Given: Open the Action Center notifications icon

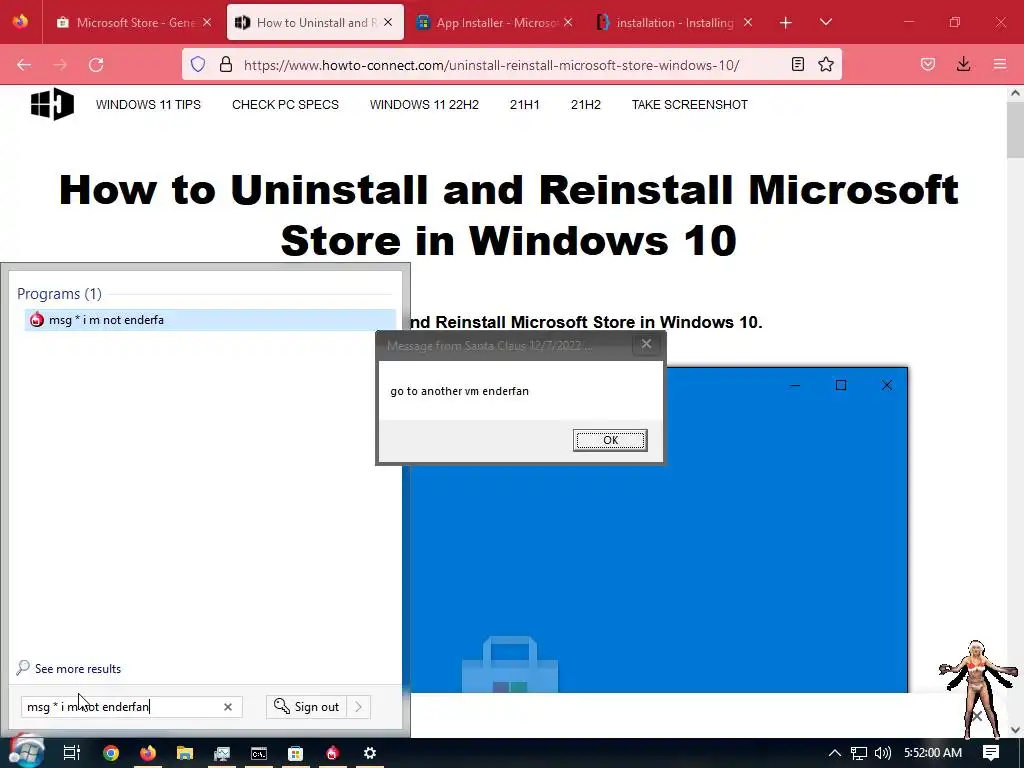Looking at the screenshot, I should (991, 753).
